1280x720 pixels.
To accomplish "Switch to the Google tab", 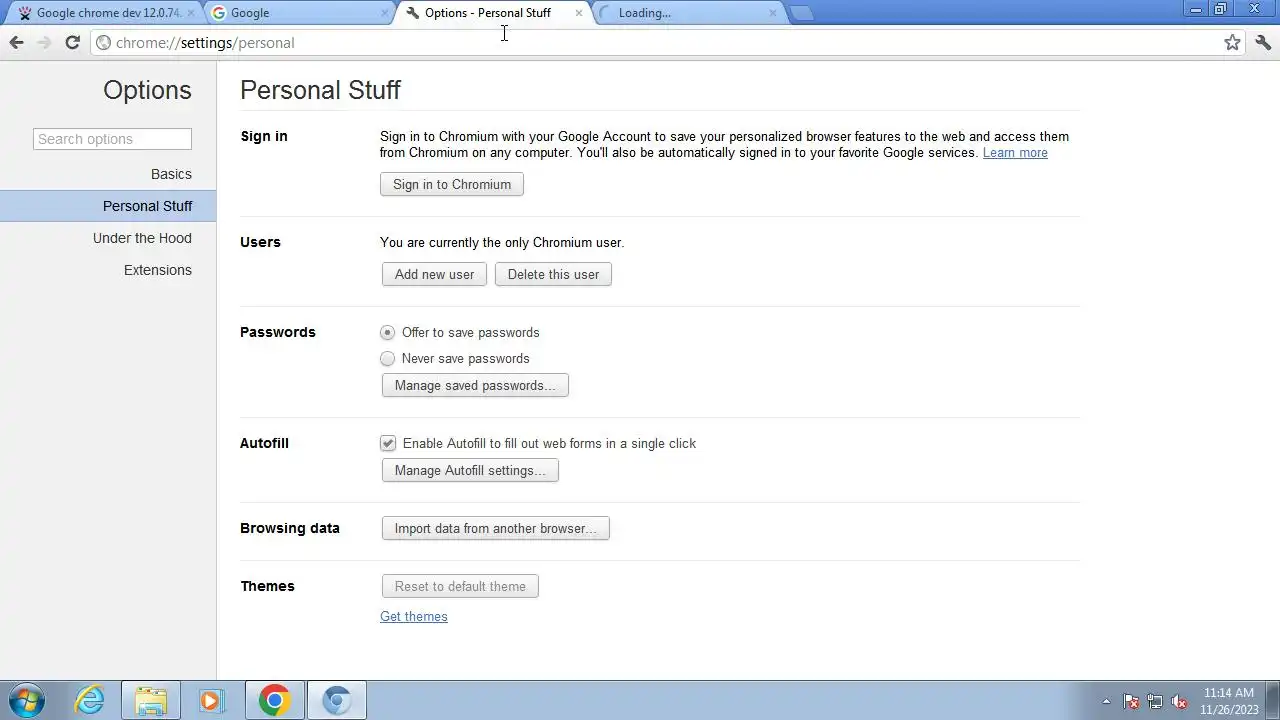I will [298, 13].
